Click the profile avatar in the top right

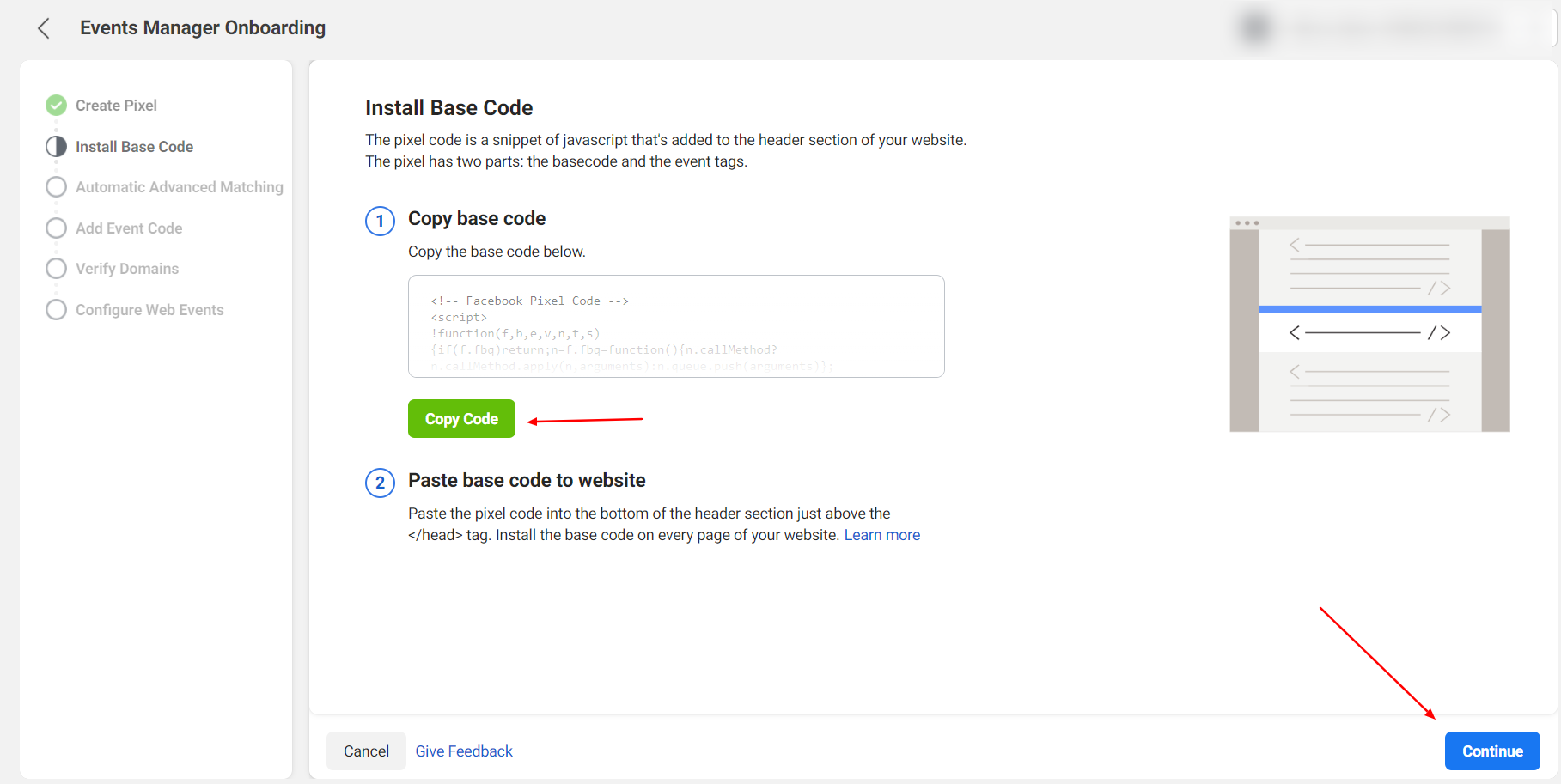coord(1253,27)
